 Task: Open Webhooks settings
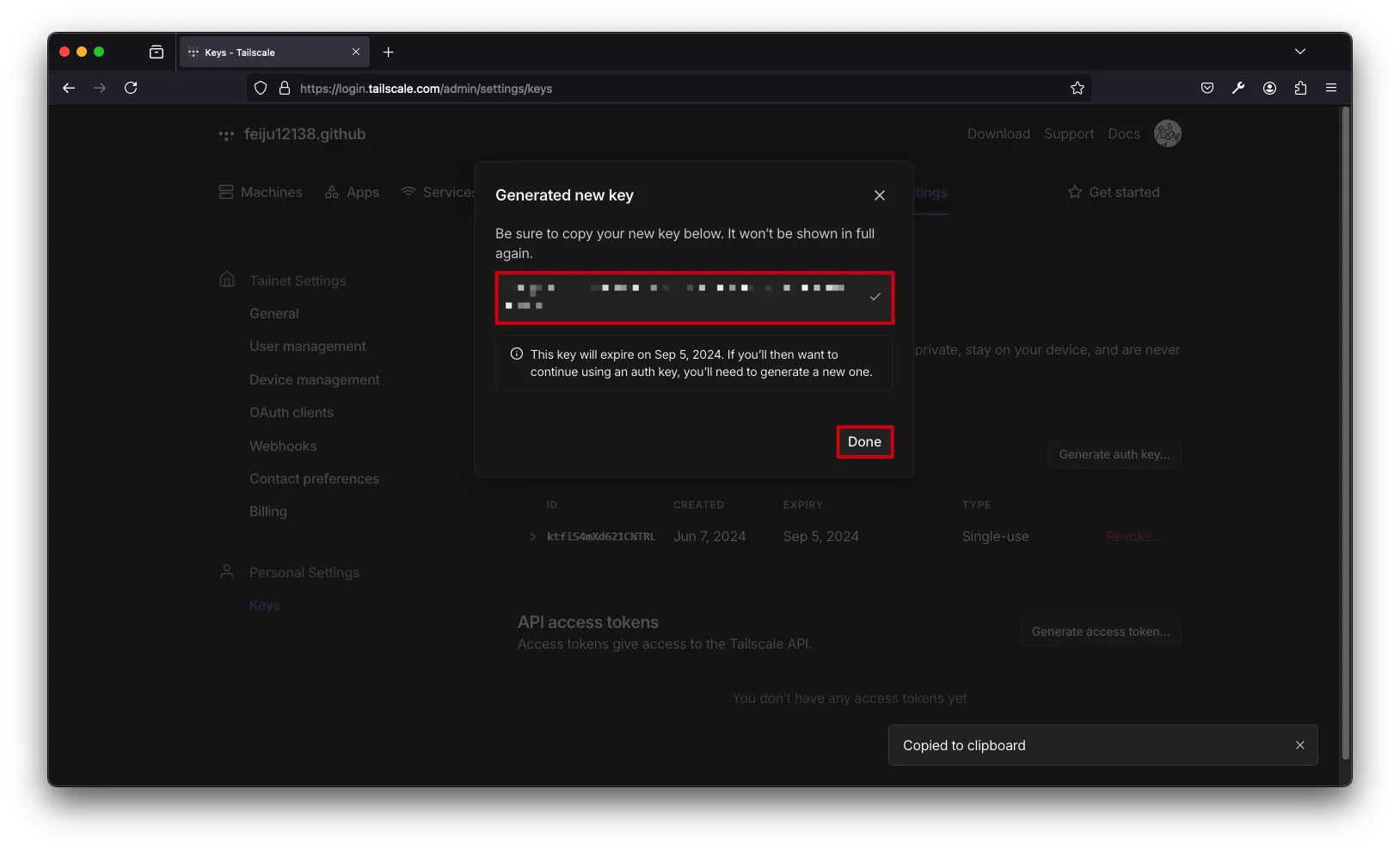283,447
